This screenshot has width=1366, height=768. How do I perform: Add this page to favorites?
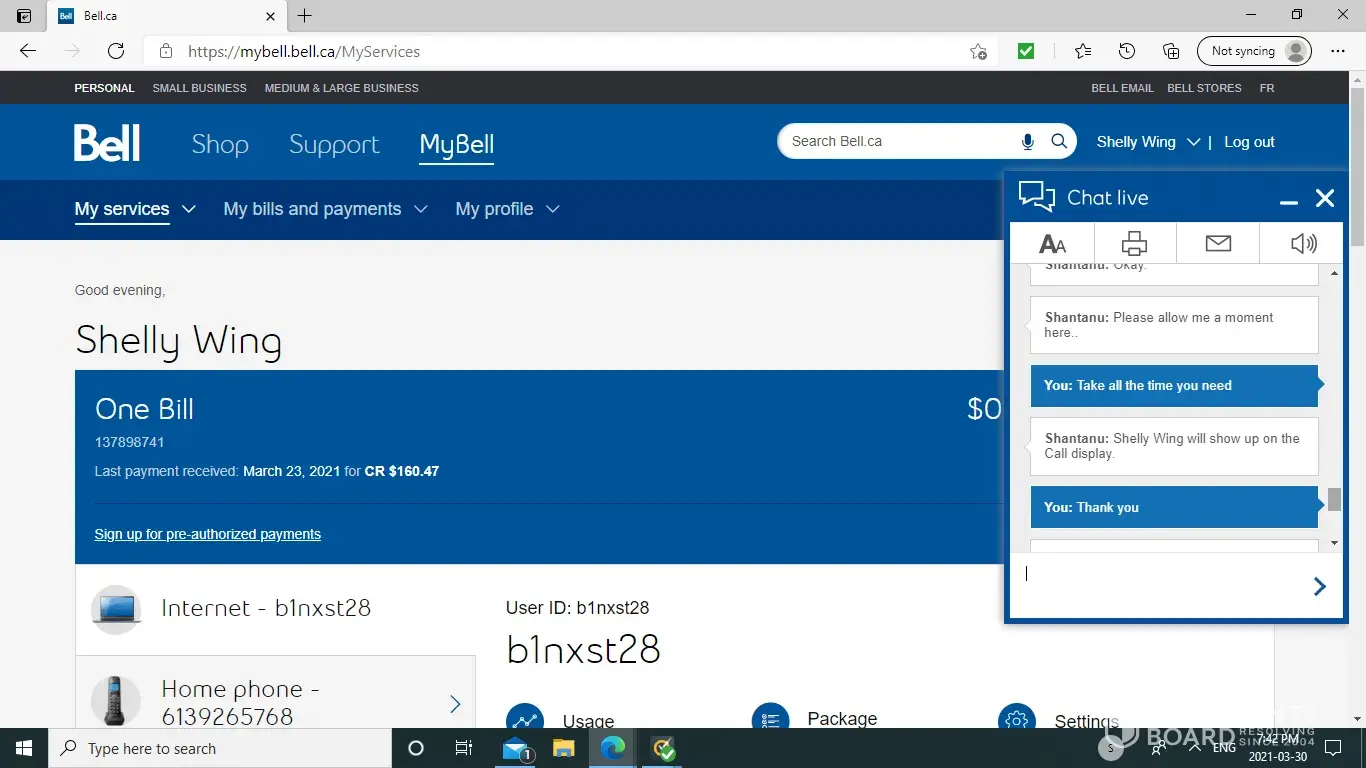978,51
